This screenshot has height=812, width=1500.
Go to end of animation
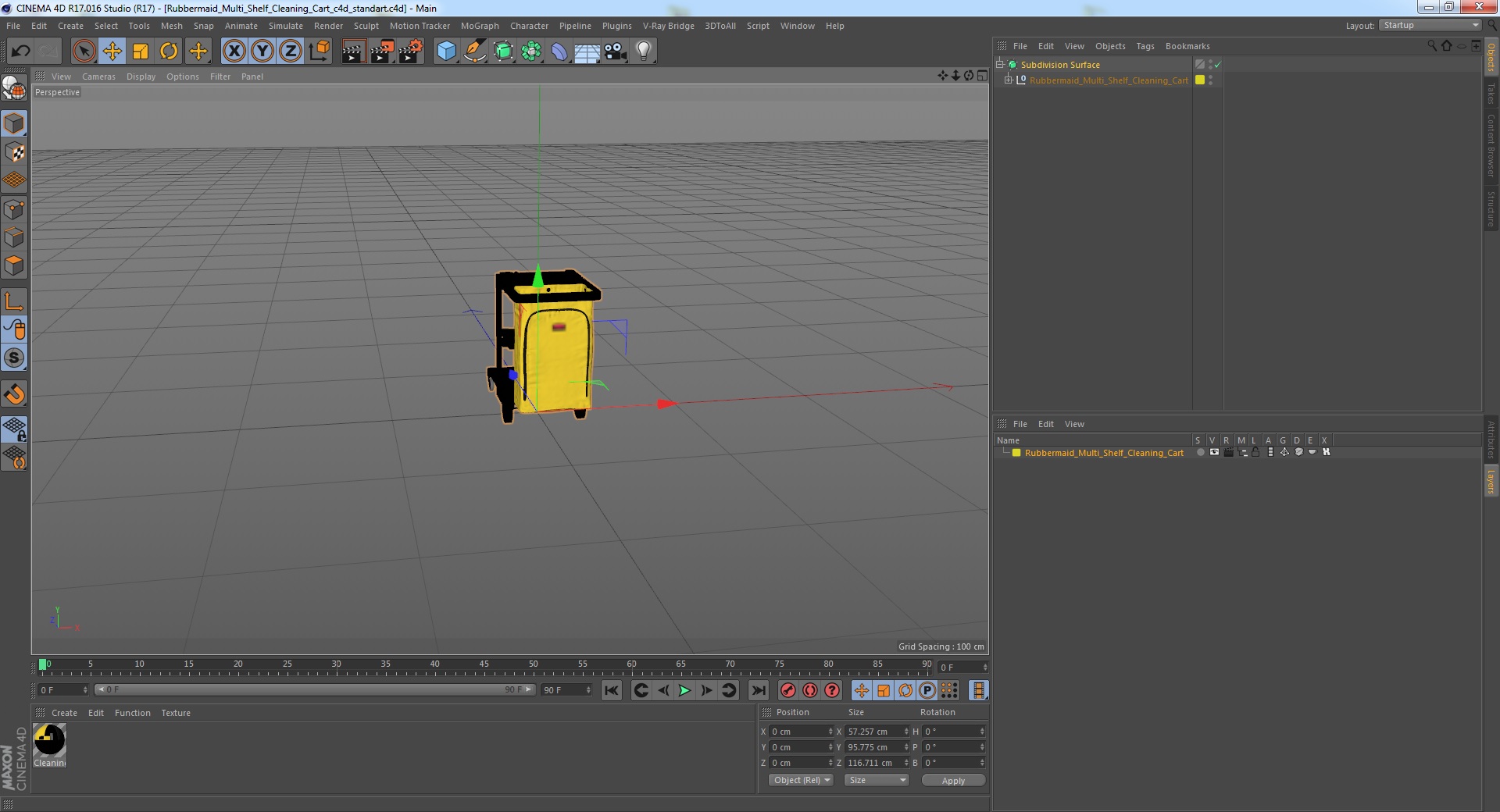(x=758, y=690)
